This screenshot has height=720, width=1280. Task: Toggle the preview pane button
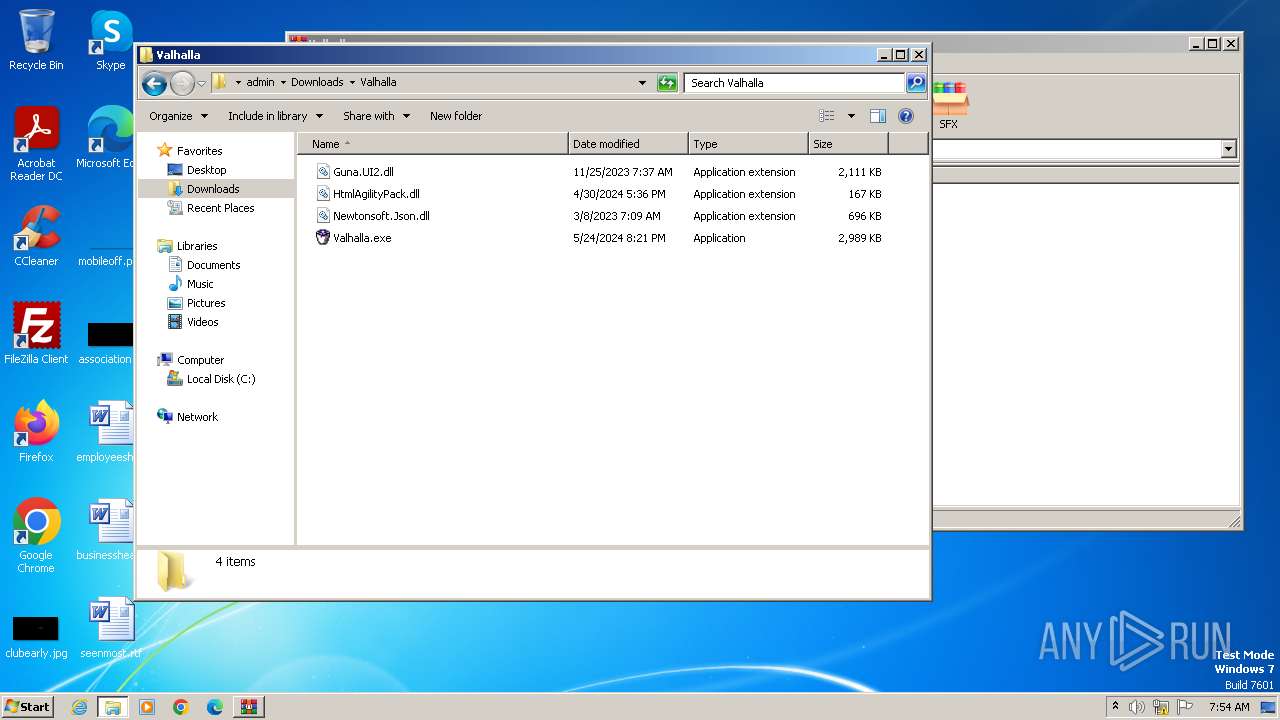(877, 116)
